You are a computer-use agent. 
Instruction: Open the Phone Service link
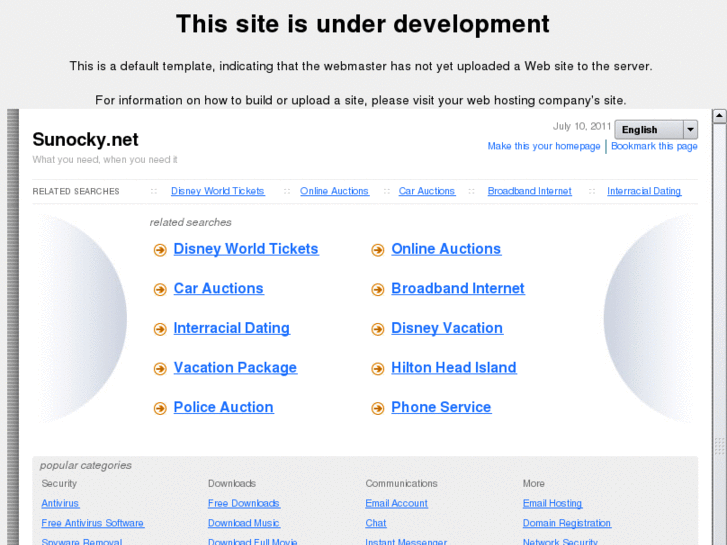click(441, 407)
